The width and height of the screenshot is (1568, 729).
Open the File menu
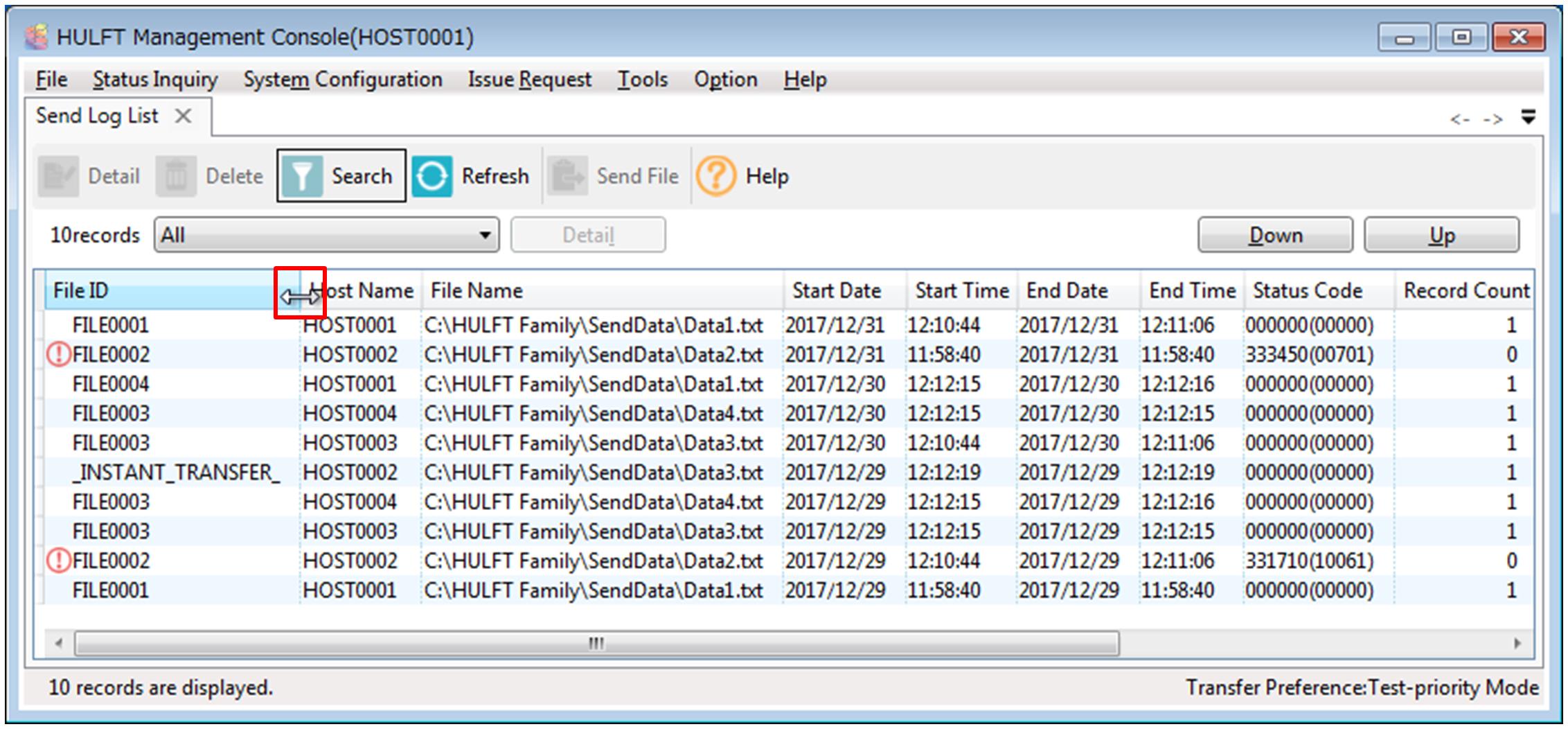tap(51, 80)
